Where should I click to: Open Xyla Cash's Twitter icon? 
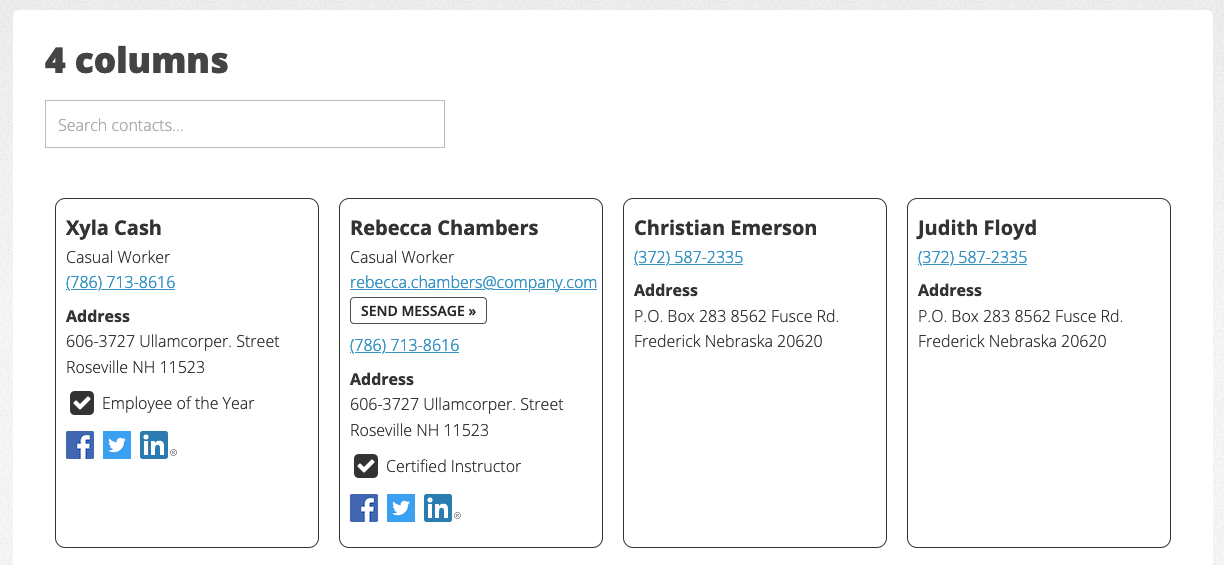[x=117, y=445]
